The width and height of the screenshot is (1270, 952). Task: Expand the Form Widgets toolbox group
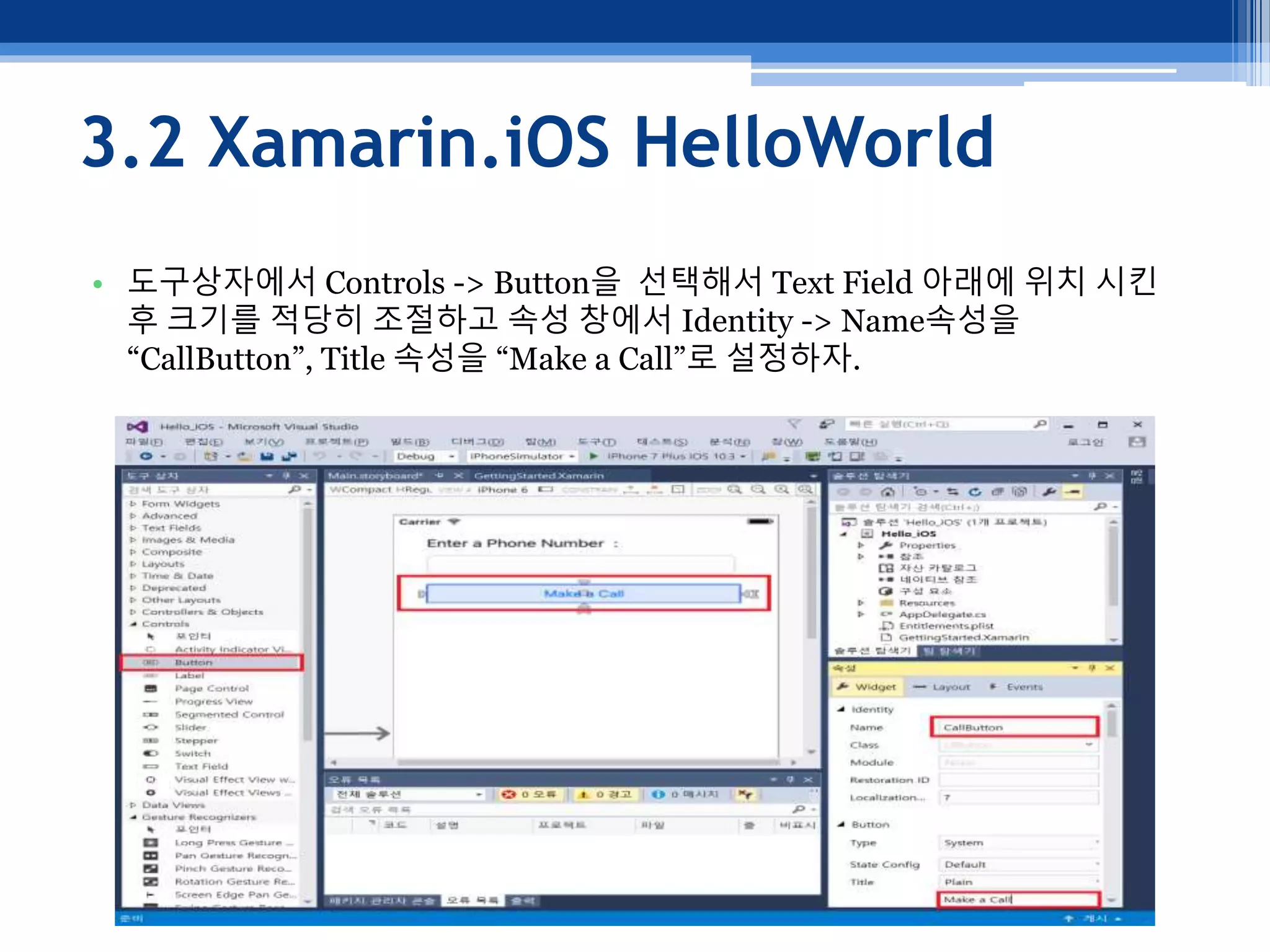point(133,504)
